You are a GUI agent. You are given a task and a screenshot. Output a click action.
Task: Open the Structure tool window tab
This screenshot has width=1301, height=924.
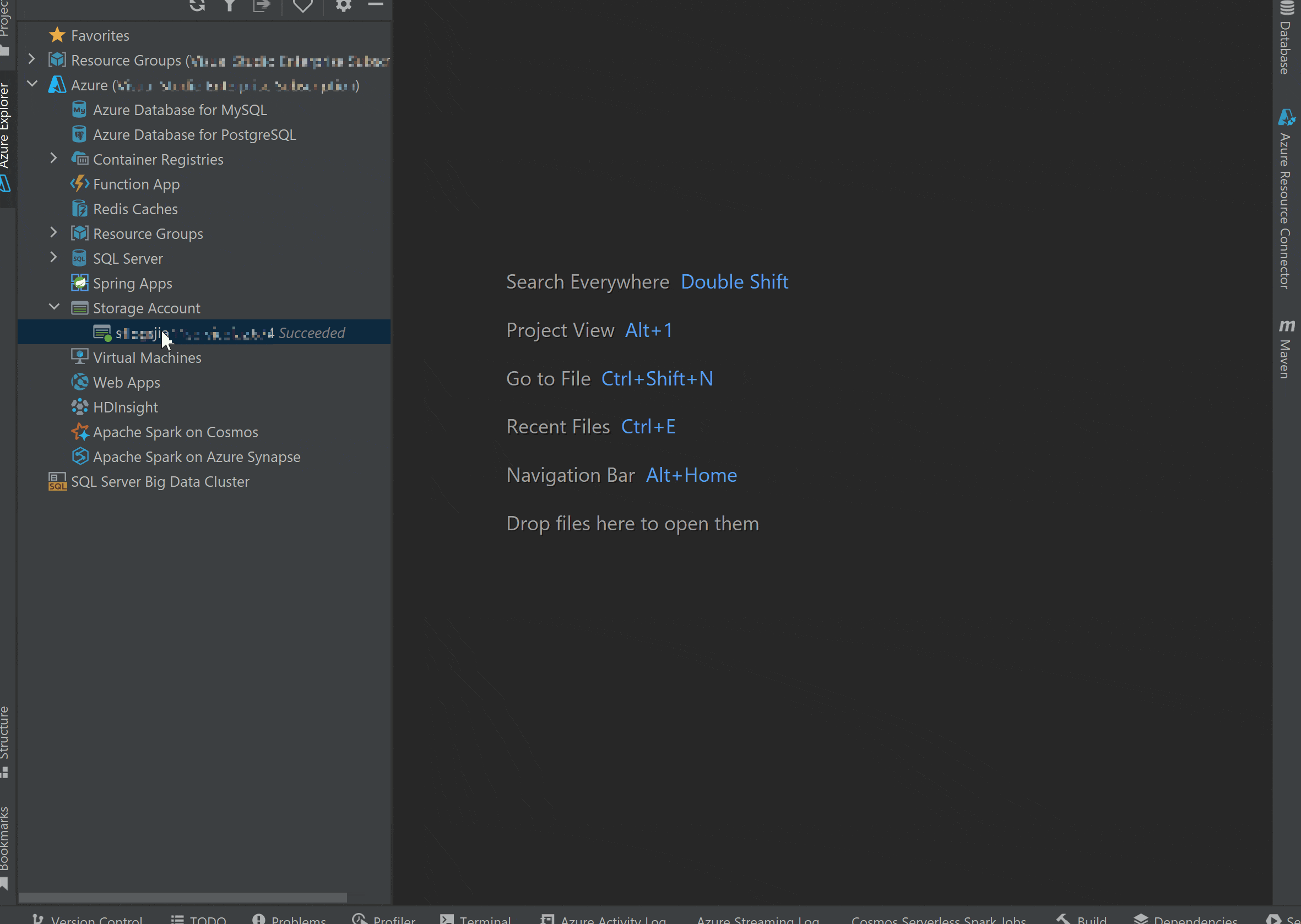[6, 741]
